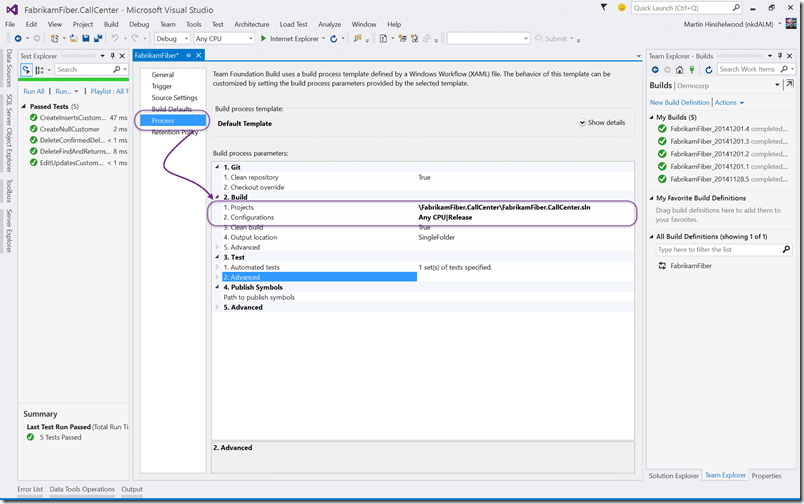Click the New Project toolbar icon

coord(54,38)
